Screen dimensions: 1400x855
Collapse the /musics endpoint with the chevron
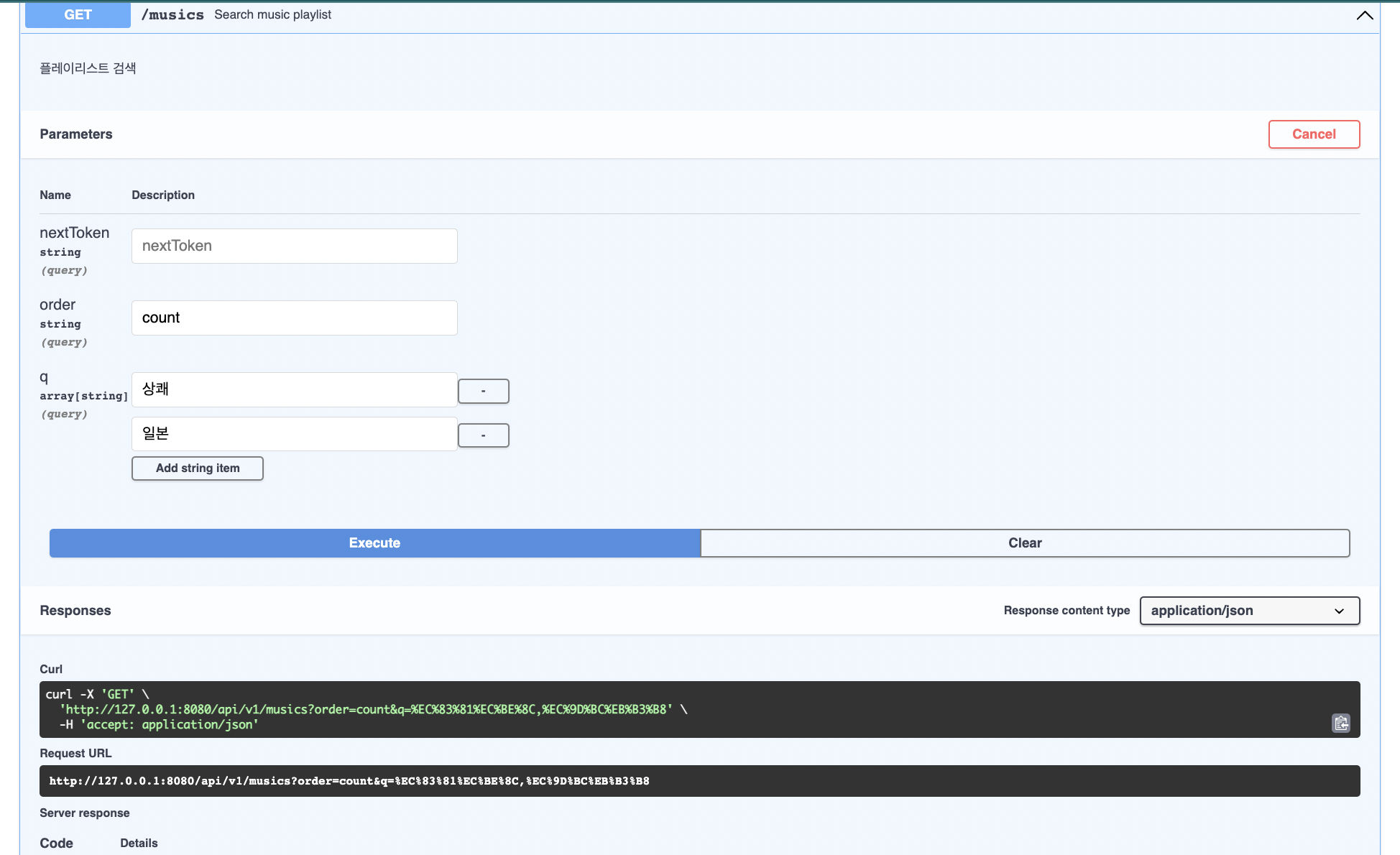pyautogui.click(x=1363, y=14)
